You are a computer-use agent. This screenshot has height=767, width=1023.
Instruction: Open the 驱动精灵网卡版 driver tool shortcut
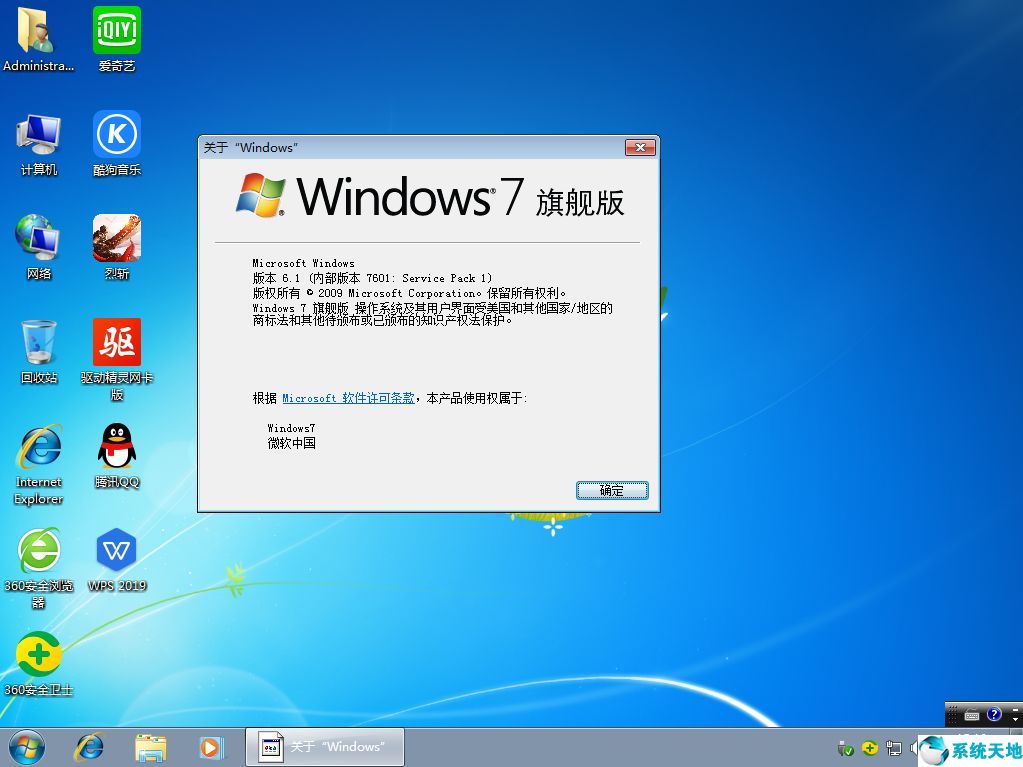(117, 359)
